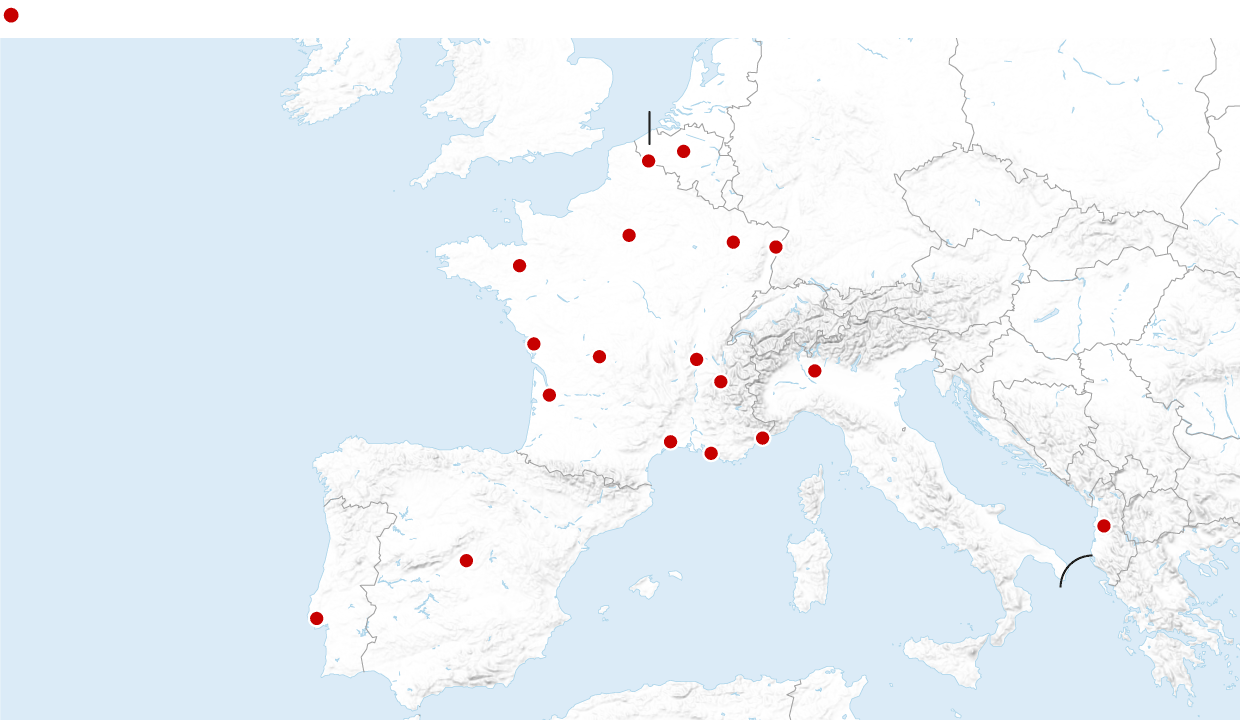Screen dimensions: 1240x720
Task: Select the red marker at Brussels, Belgium
Action: [684, 151]
